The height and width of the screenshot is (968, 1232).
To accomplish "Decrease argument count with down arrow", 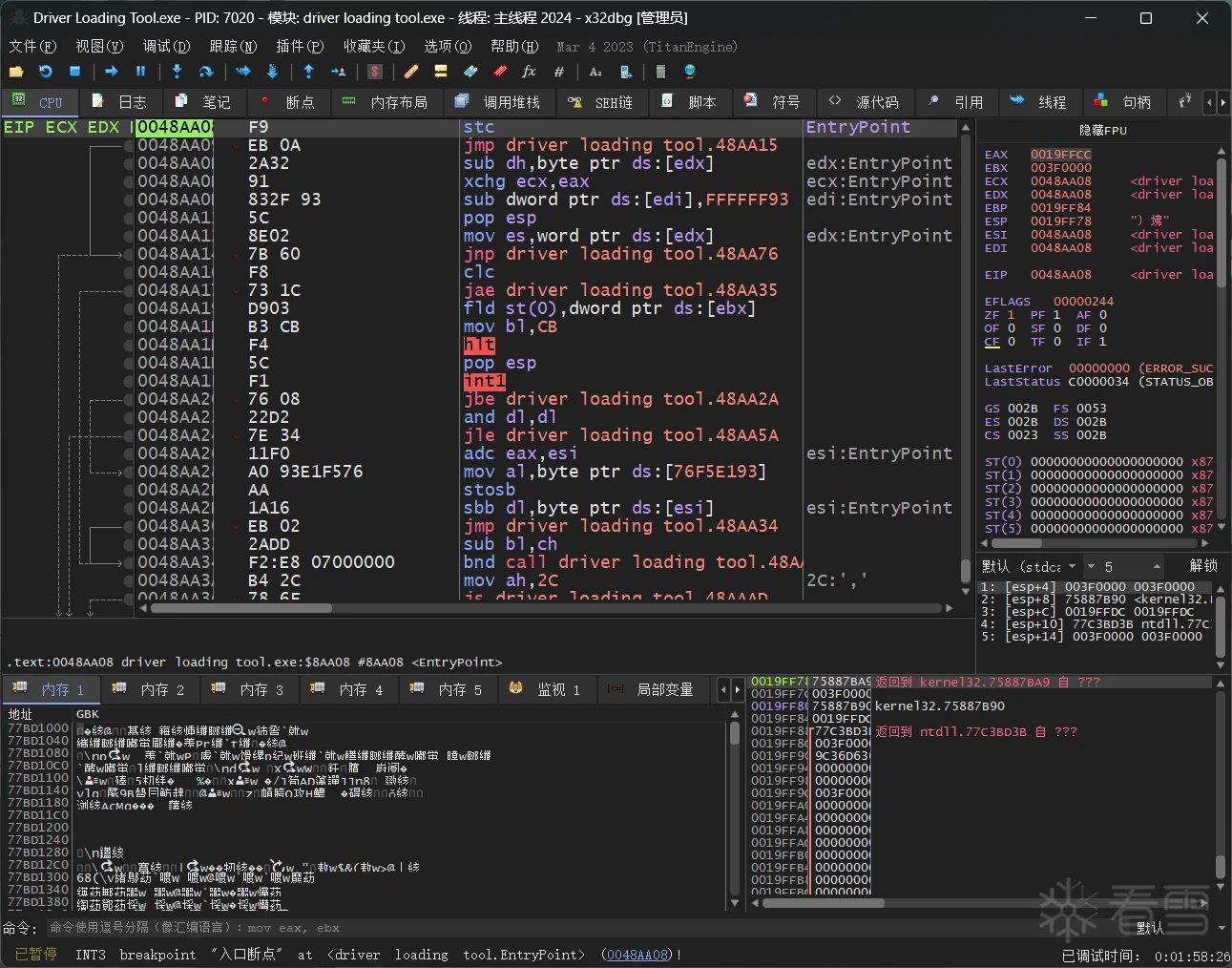I will pyautogui.click(x=1092, y=566).
